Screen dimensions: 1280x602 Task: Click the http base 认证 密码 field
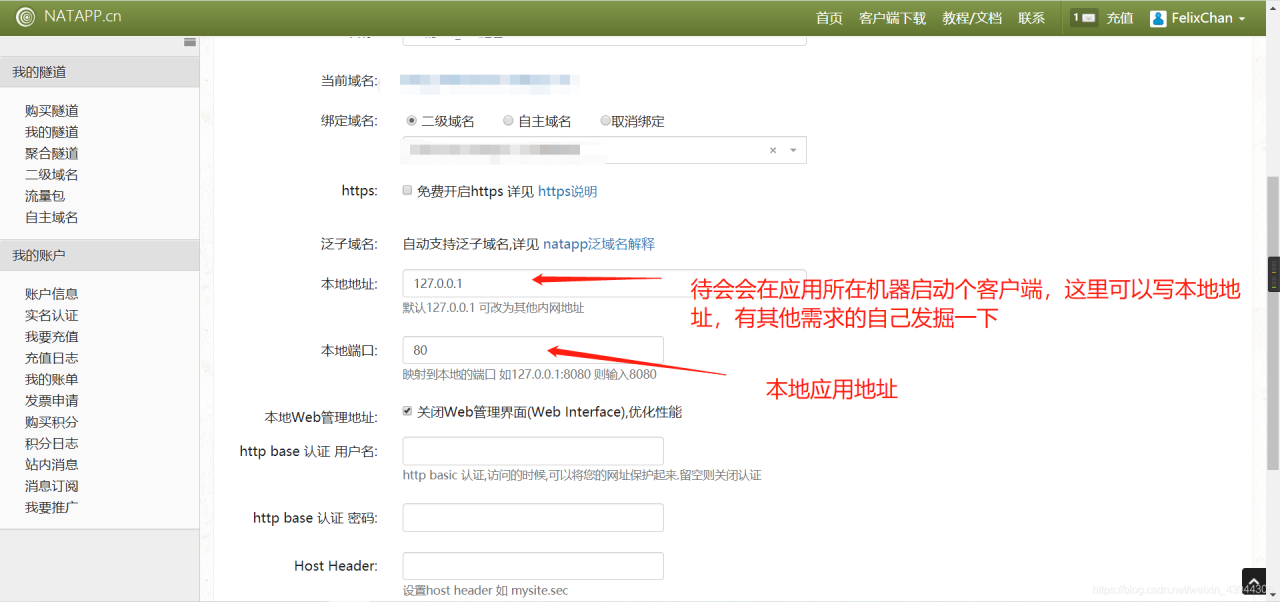tap(533, 517)
